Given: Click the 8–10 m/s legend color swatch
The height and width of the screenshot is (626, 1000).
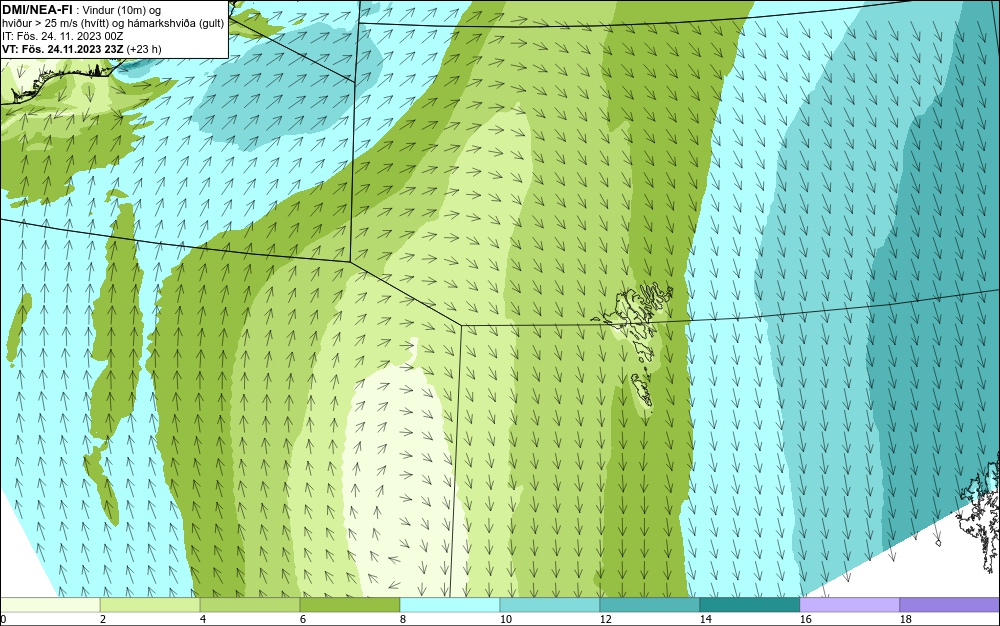Looking at the screenshot, I should tap(450, 605).
